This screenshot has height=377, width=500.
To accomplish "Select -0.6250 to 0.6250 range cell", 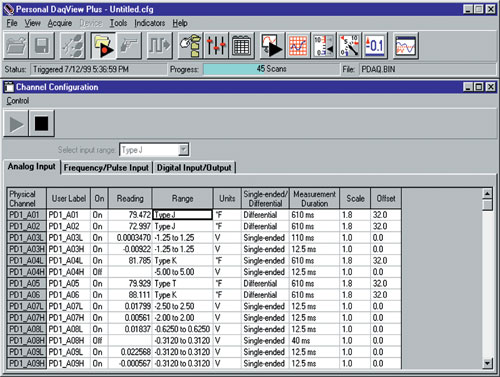I will [x=182, y=329].
